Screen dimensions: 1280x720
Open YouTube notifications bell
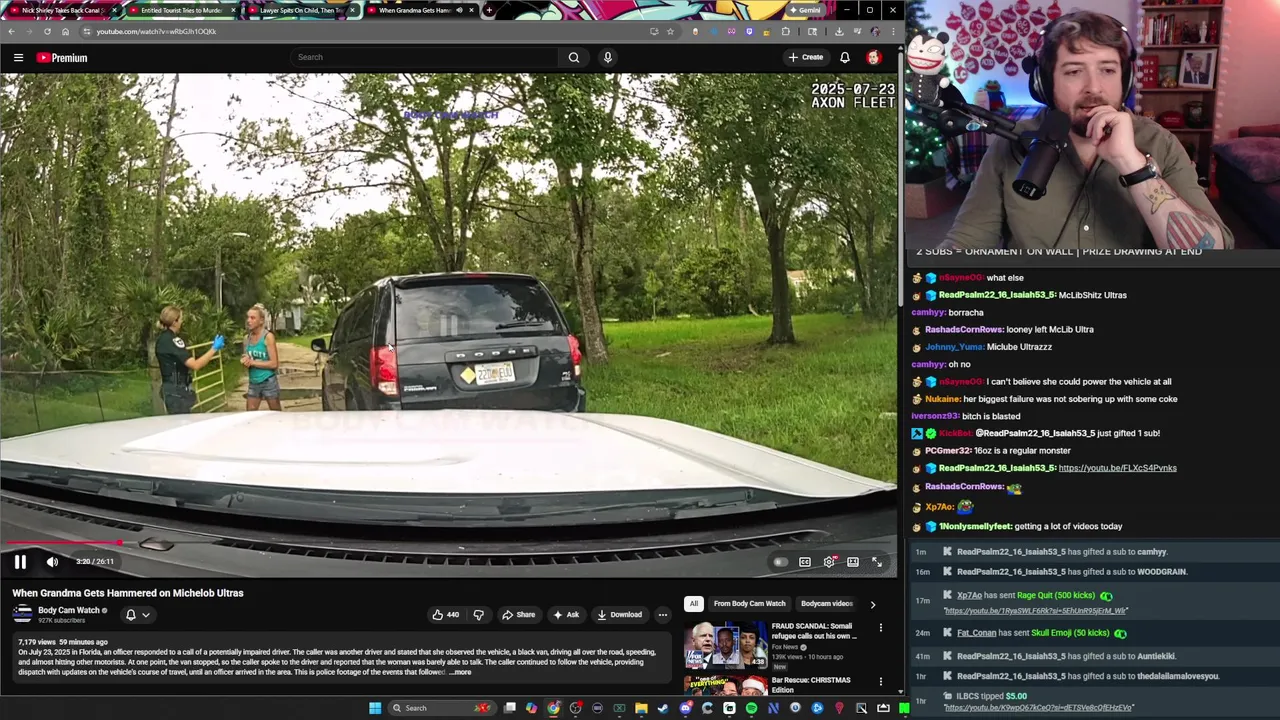[845, 57]
